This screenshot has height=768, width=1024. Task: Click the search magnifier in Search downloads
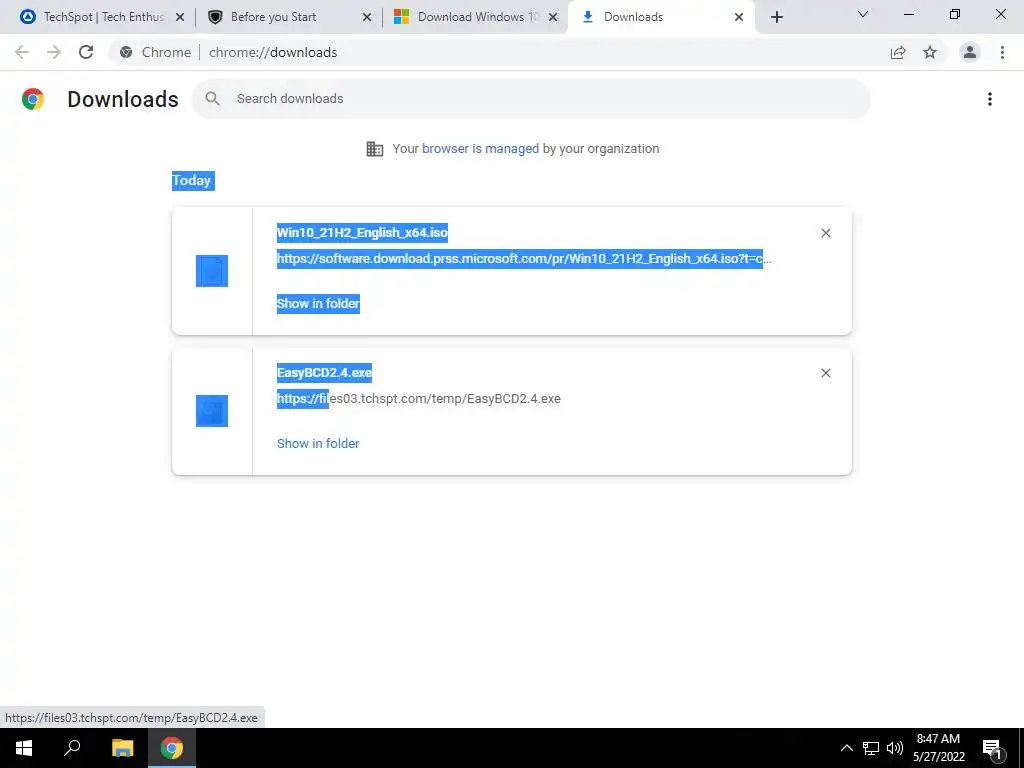coord(212,99)
